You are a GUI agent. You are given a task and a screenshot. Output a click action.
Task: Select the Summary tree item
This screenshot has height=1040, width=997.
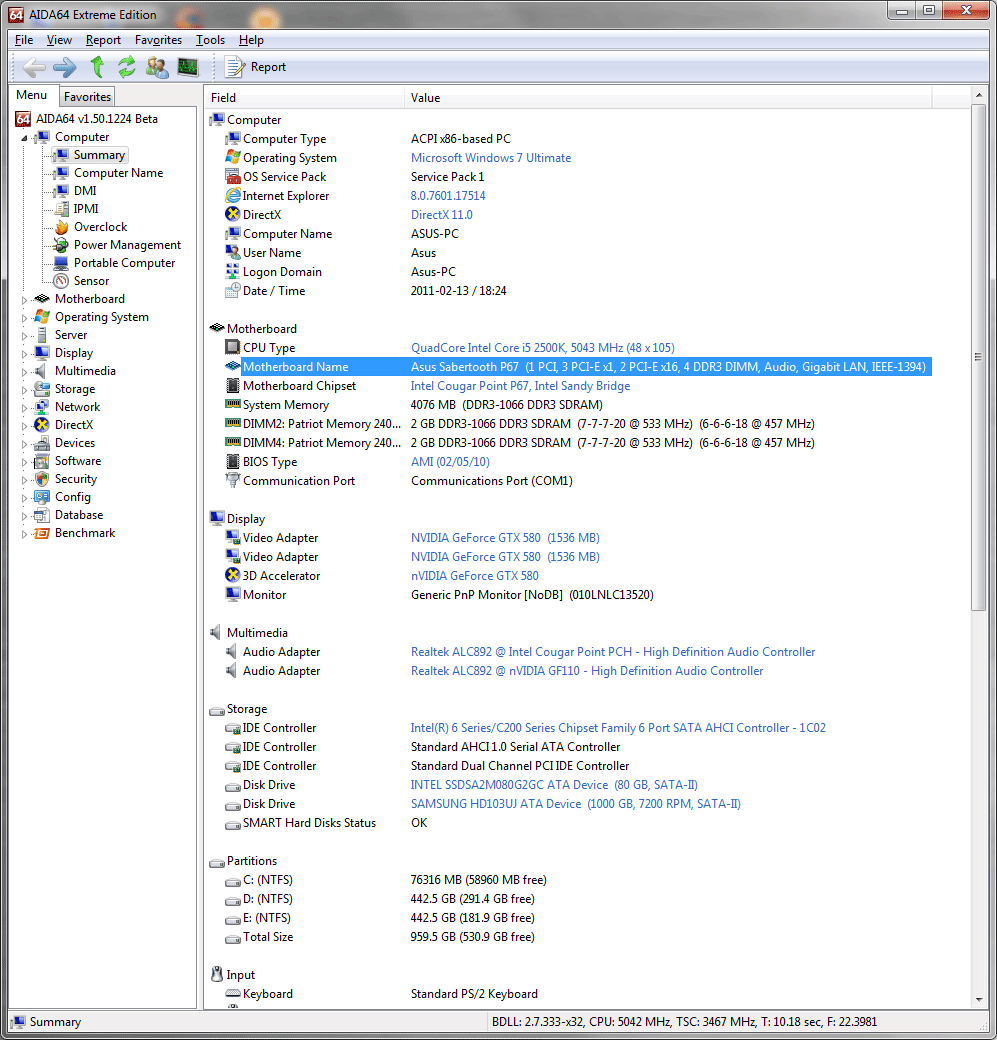tap(99, 155)
